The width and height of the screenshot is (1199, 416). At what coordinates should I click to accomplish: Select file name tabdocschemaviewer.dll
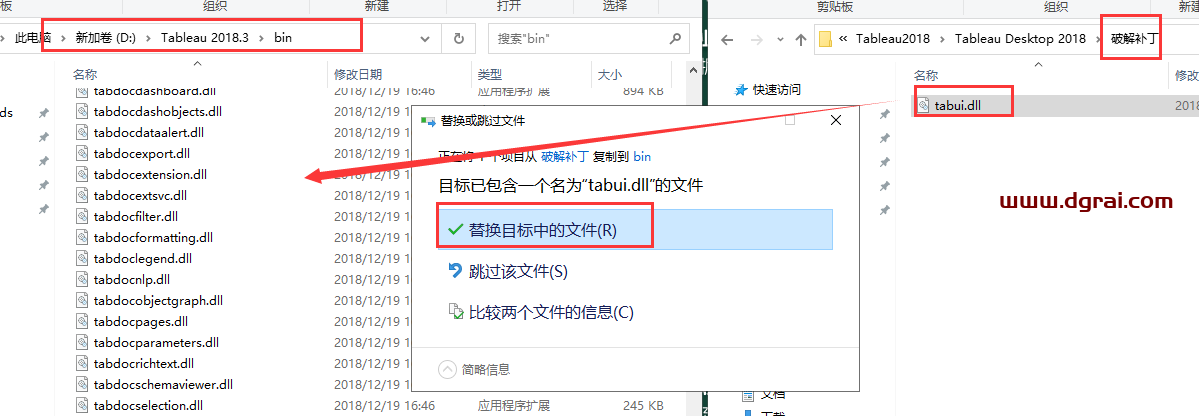click(163, 384)
